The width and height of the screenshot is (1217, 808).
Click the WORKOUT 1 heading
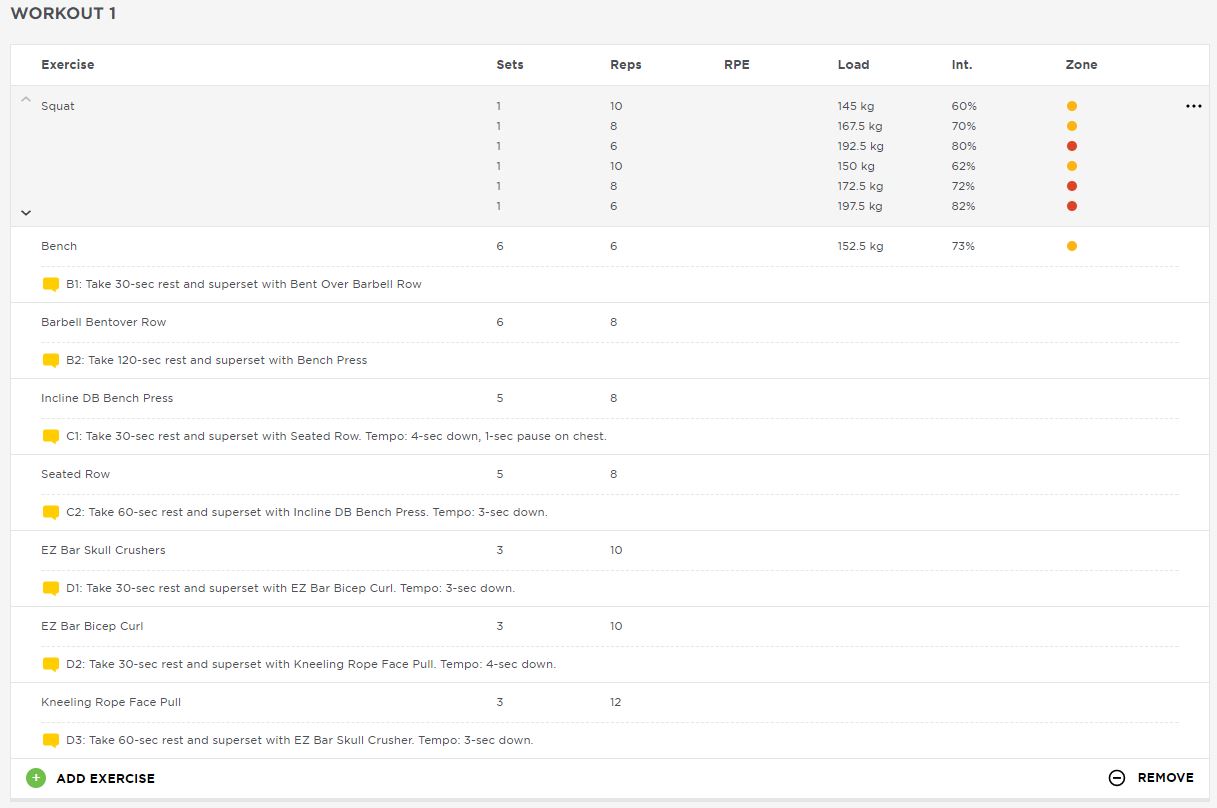pos(63,14)
